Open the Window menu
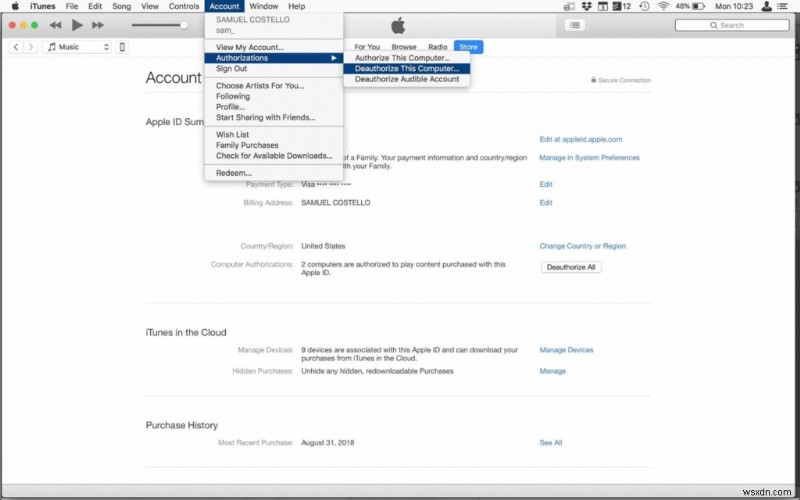The image size is (800, 500). [264, 6]
